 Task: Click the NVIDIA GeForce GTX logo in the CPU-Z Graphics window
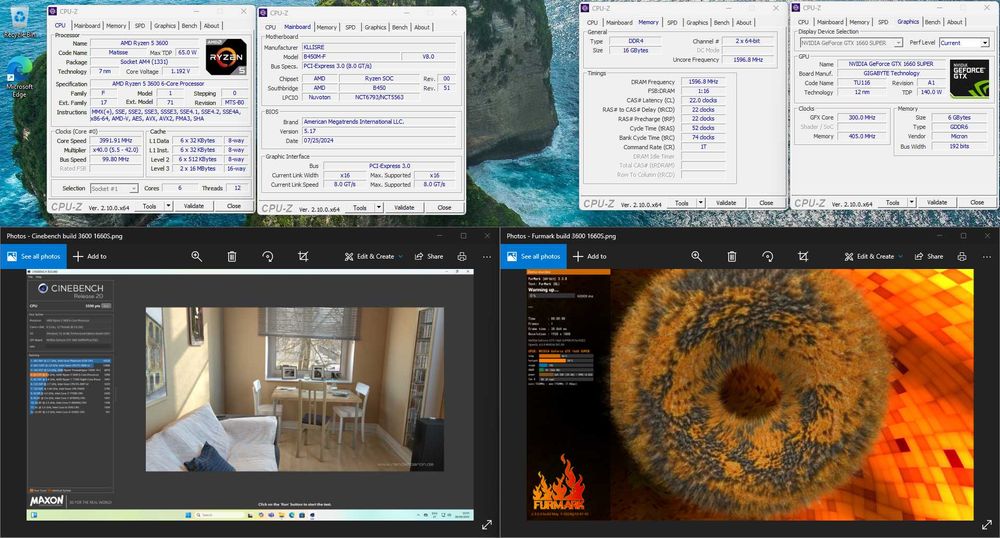click(969, 78)
